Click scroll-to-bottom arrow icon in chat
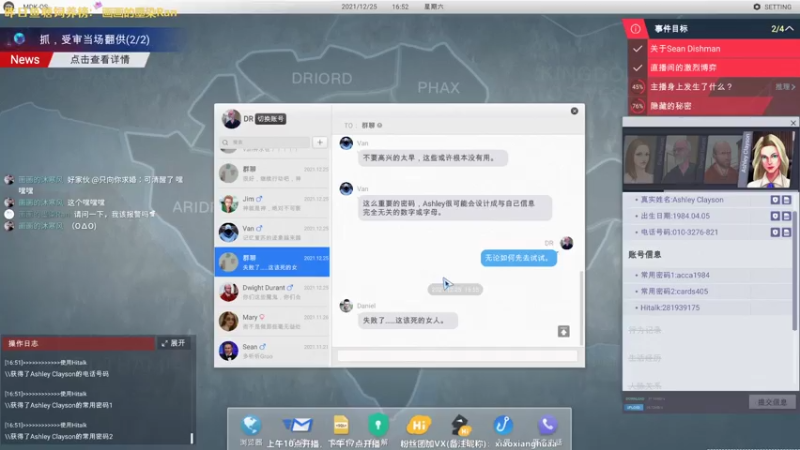This screenshot has width=800, height=450. pos(563,332)
